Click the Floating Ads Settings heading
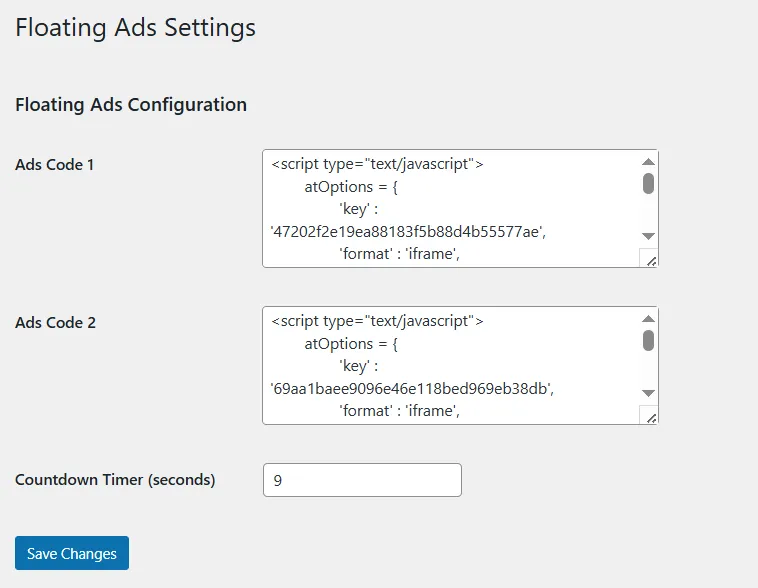The height and width of the screenshot is (588, 758). (x=135, y=27)
